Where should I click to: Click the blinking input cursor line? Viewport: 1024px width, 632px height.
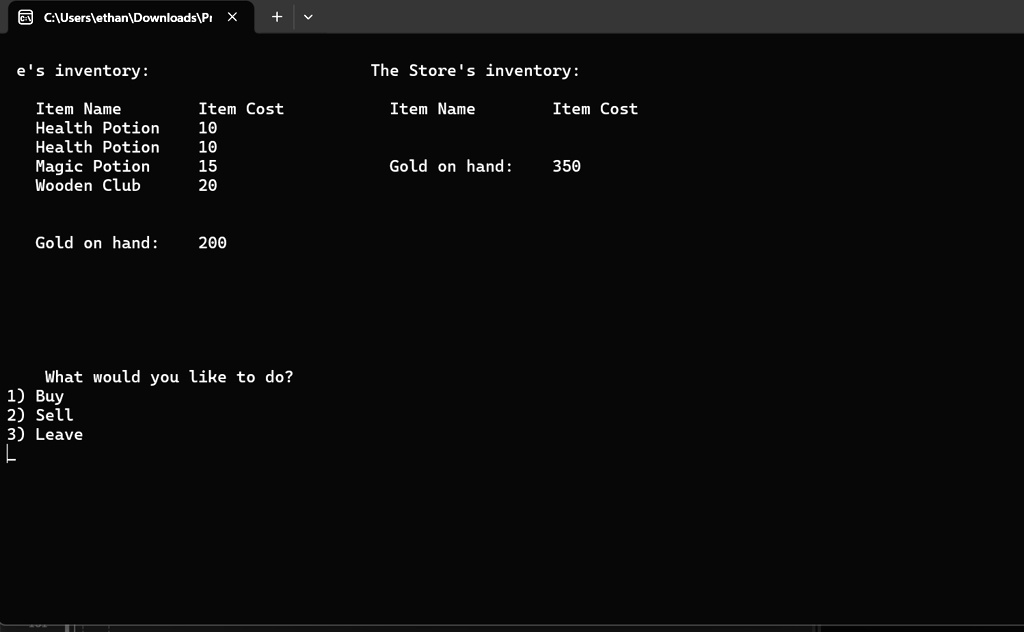(x=11, y=454)
